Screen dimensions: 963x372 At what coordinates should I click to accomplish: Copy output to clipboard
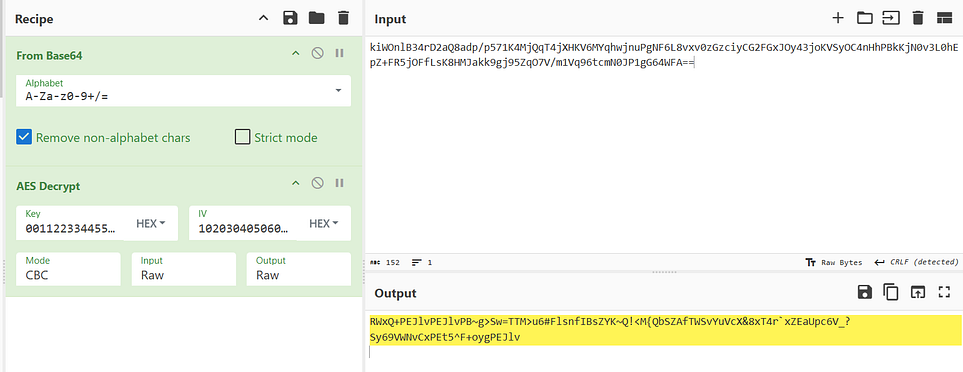coord(891,292)
